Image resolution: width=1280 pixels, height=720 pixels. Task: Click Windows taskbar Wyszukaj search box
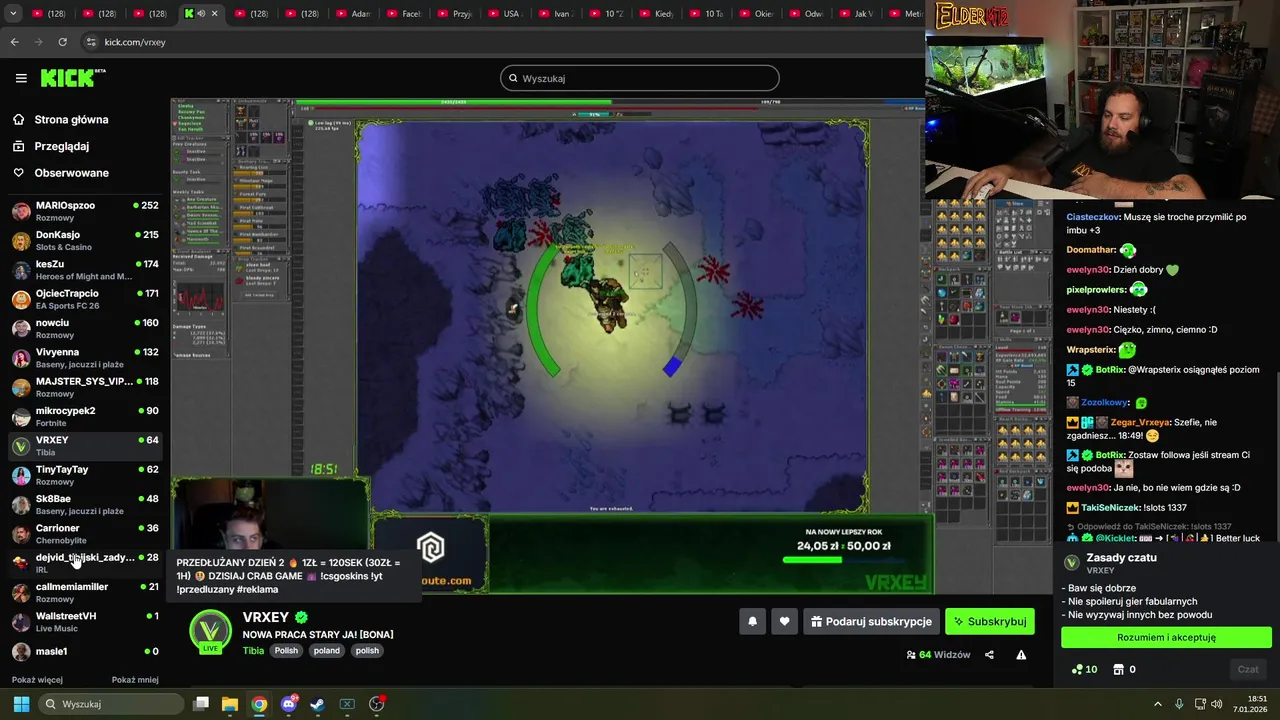tap(109, 704)
